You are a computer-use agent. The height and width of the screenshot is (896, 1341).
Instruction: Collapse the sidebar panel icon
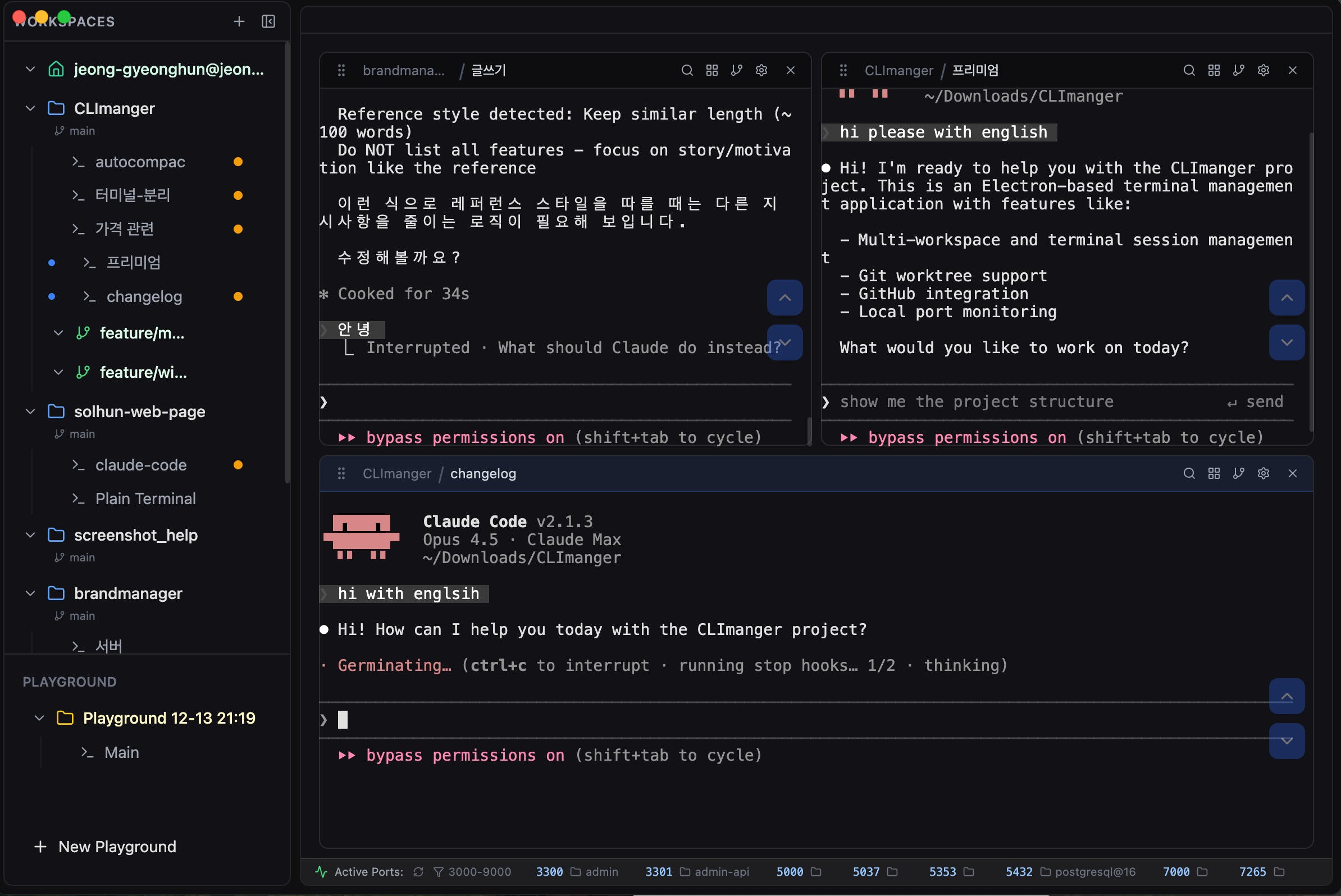pyautogui.click(x=268, y=22)
